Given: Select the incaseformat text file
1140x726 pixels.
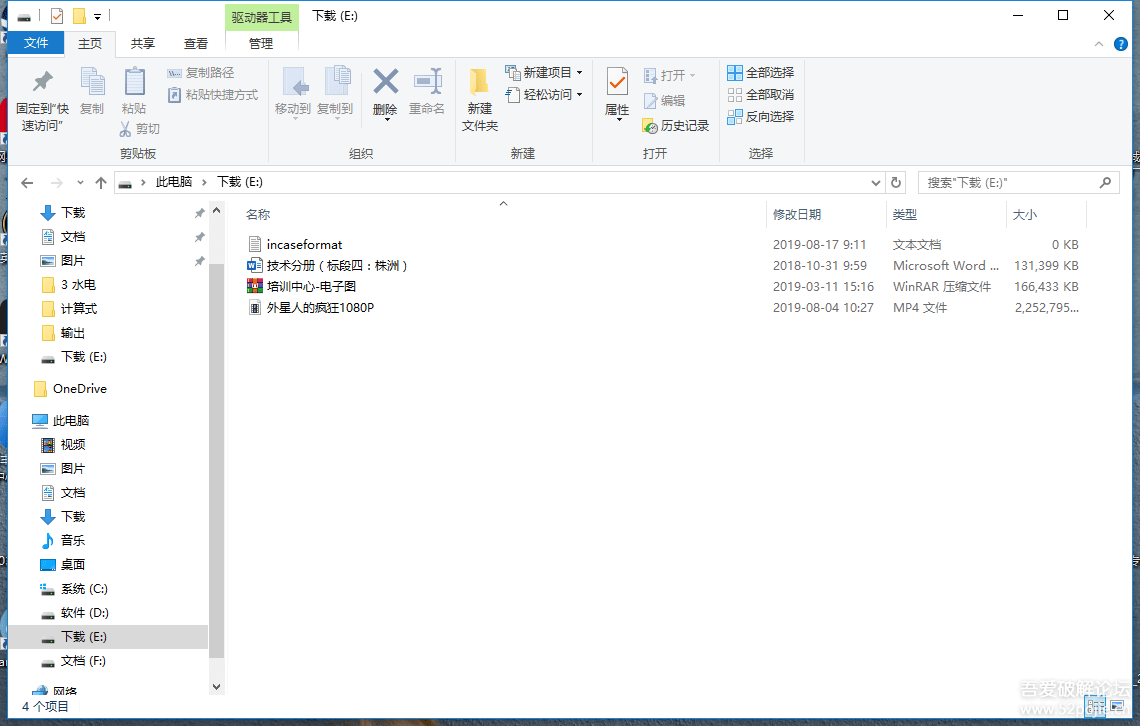Looking at the screenshot, I should 295,245.
